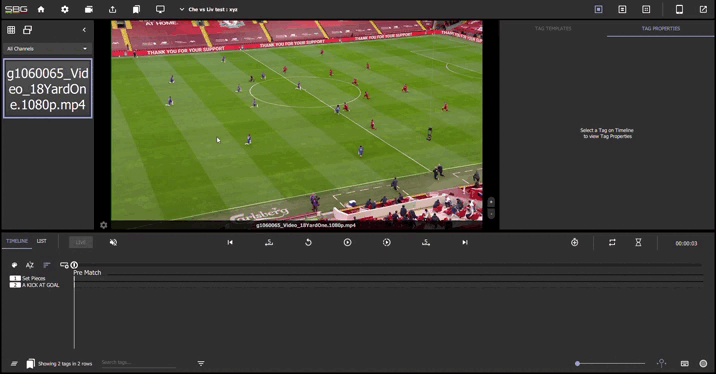Toggle the muted audio speaker icon

[113, 242]
